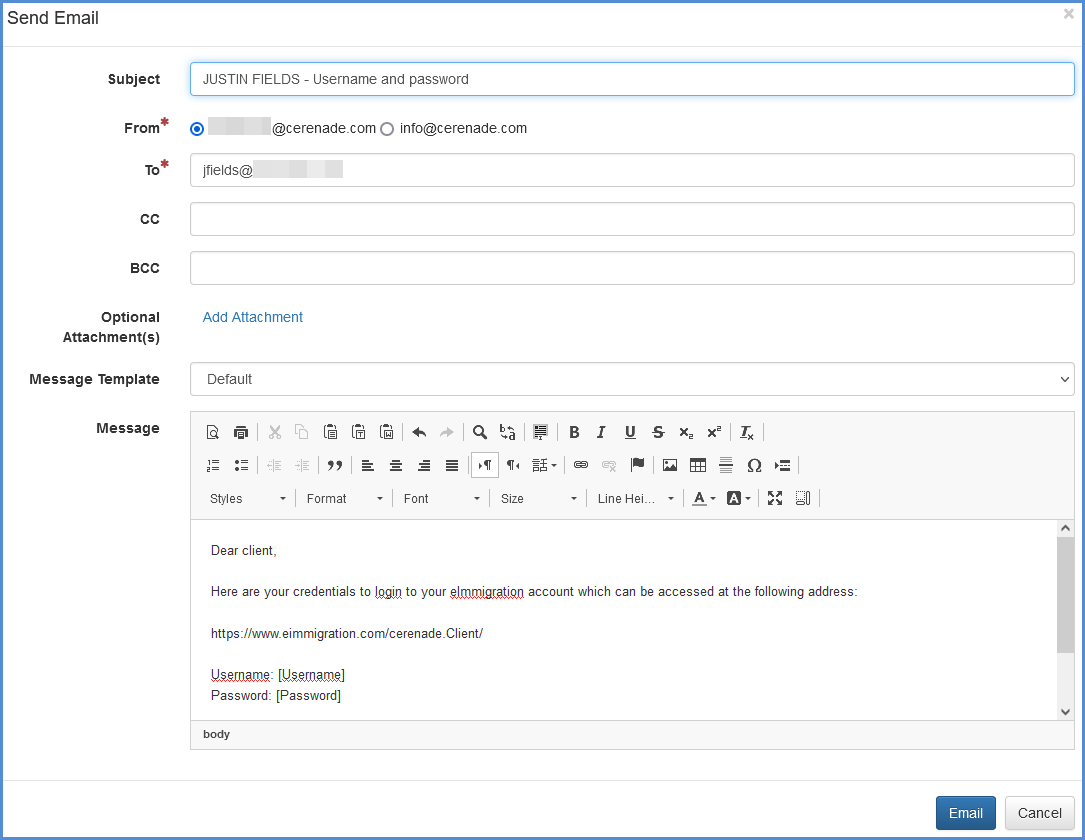This screenshot has width=1085, height=840.
Task: Insert an image into the message body
Action: coord(669,464)
